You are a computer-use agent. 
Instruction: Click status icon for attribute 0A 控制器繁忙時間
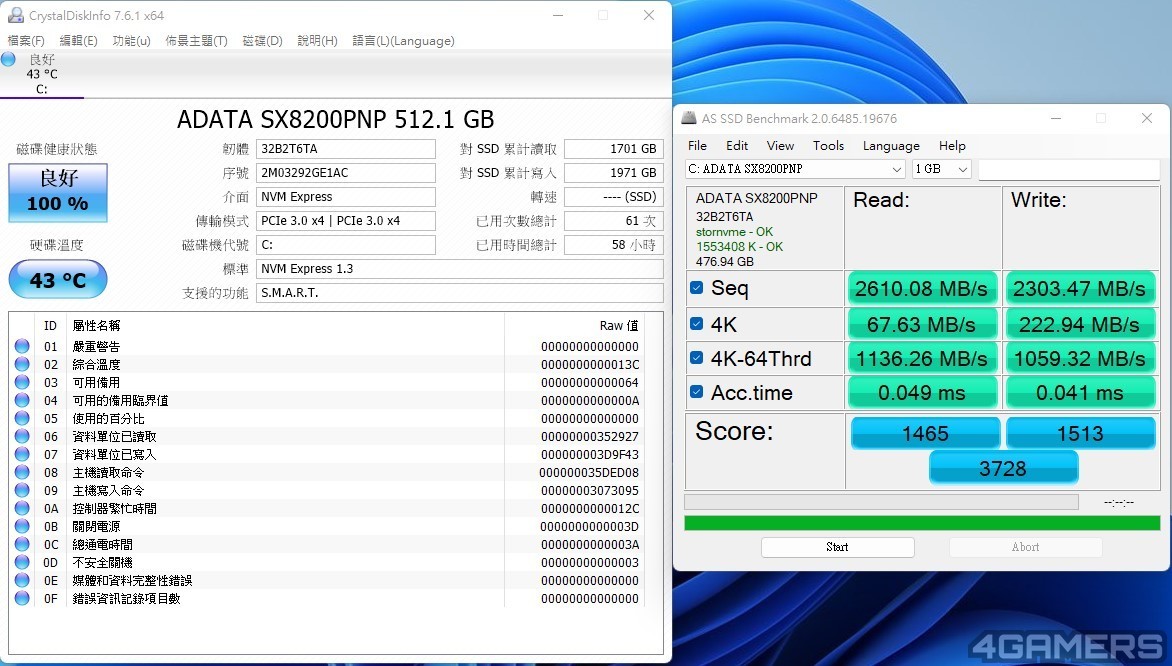click(x=22, y=508)
